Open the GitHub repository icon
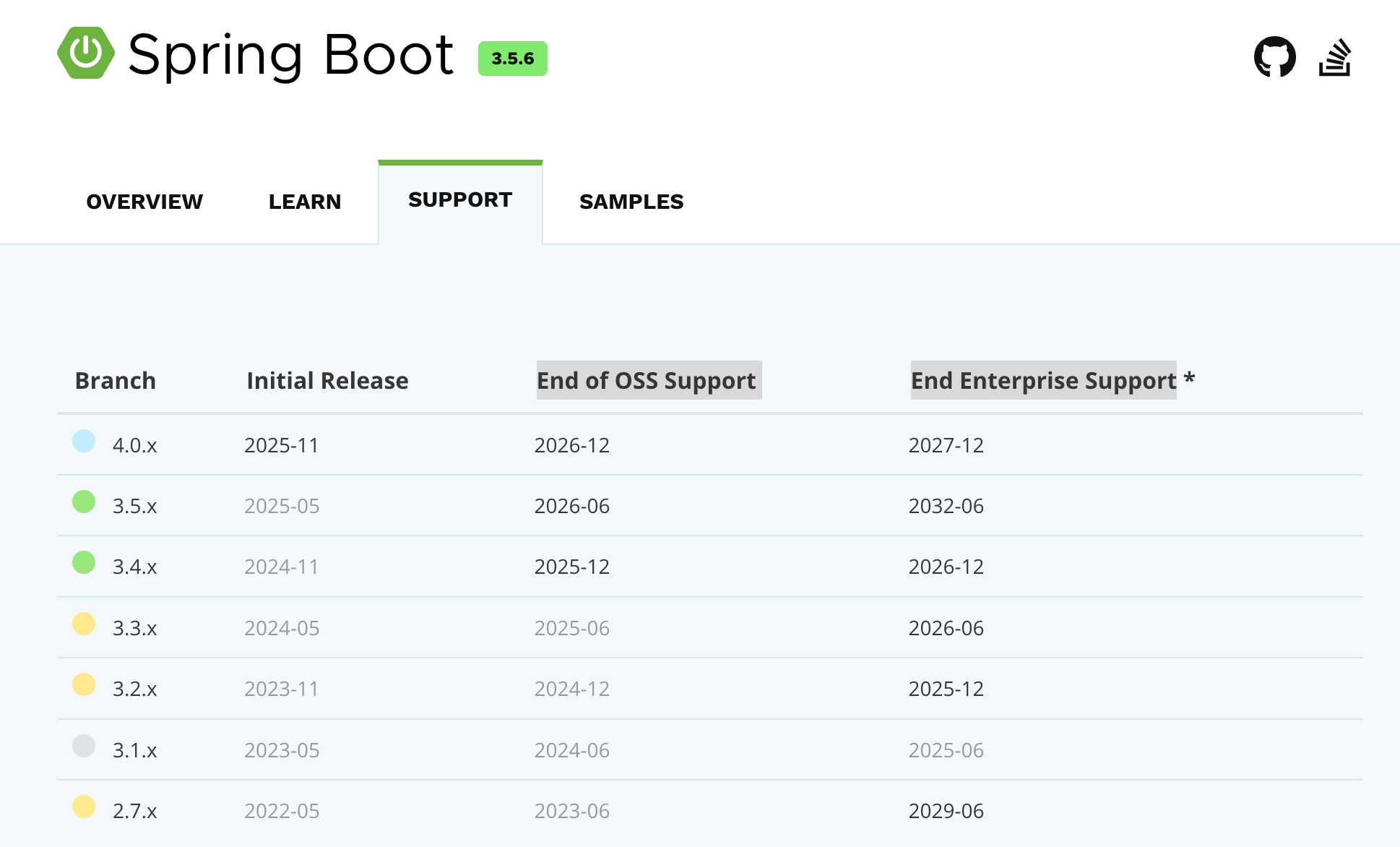 pos(1274,57)
